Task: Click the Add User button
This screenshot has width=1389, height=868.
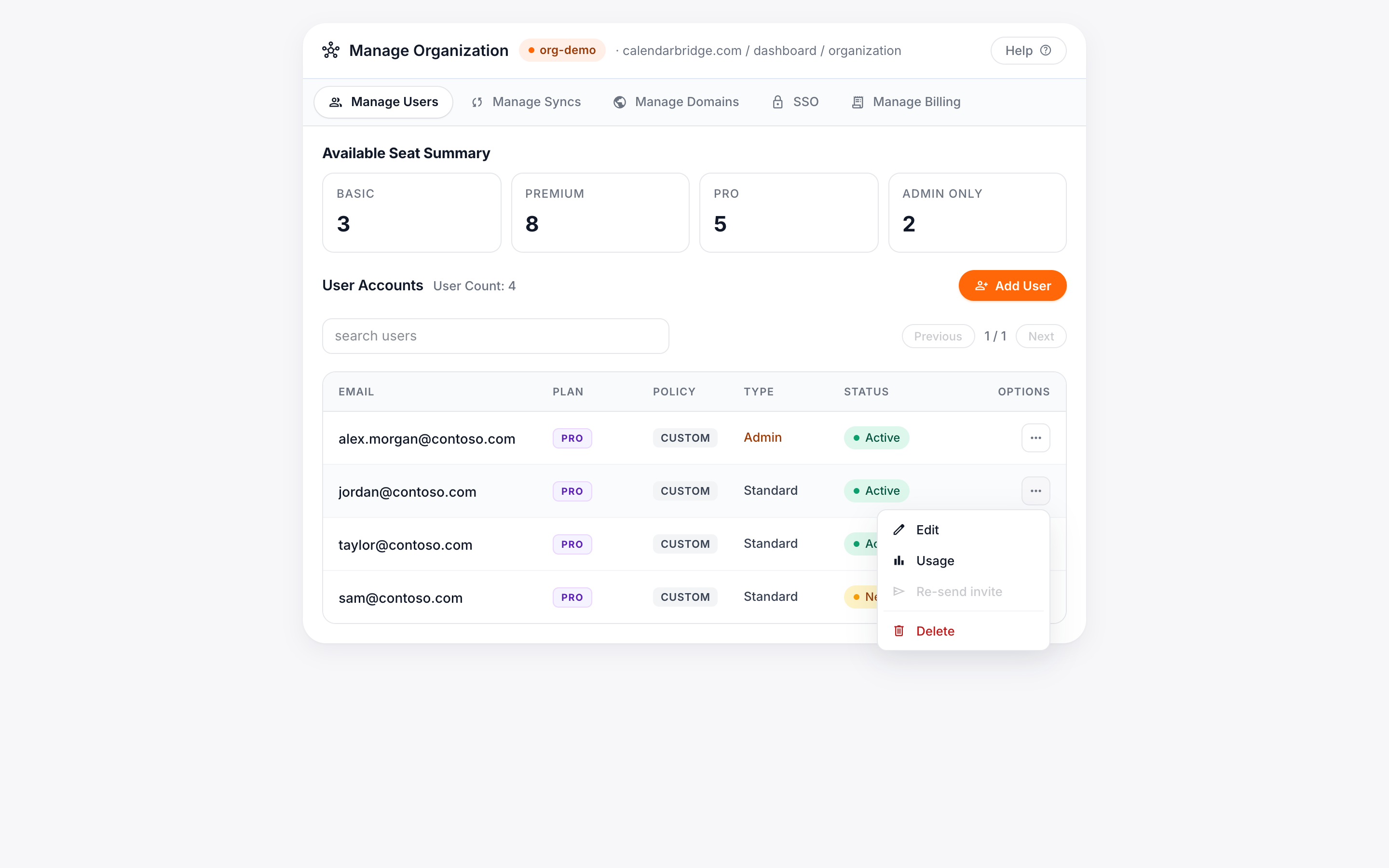Action: (x=1012, y=286)
